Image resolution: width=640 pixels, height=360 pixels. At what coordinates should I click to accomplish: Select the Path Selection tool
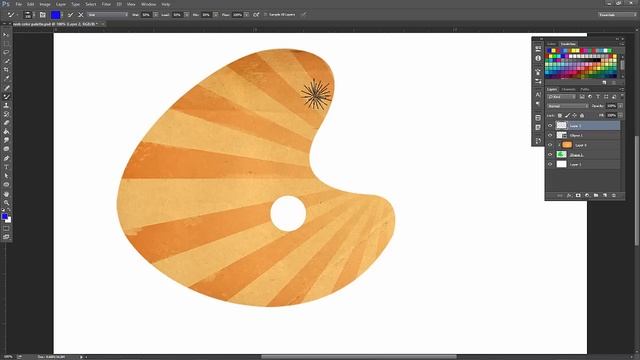coord(6,176)
